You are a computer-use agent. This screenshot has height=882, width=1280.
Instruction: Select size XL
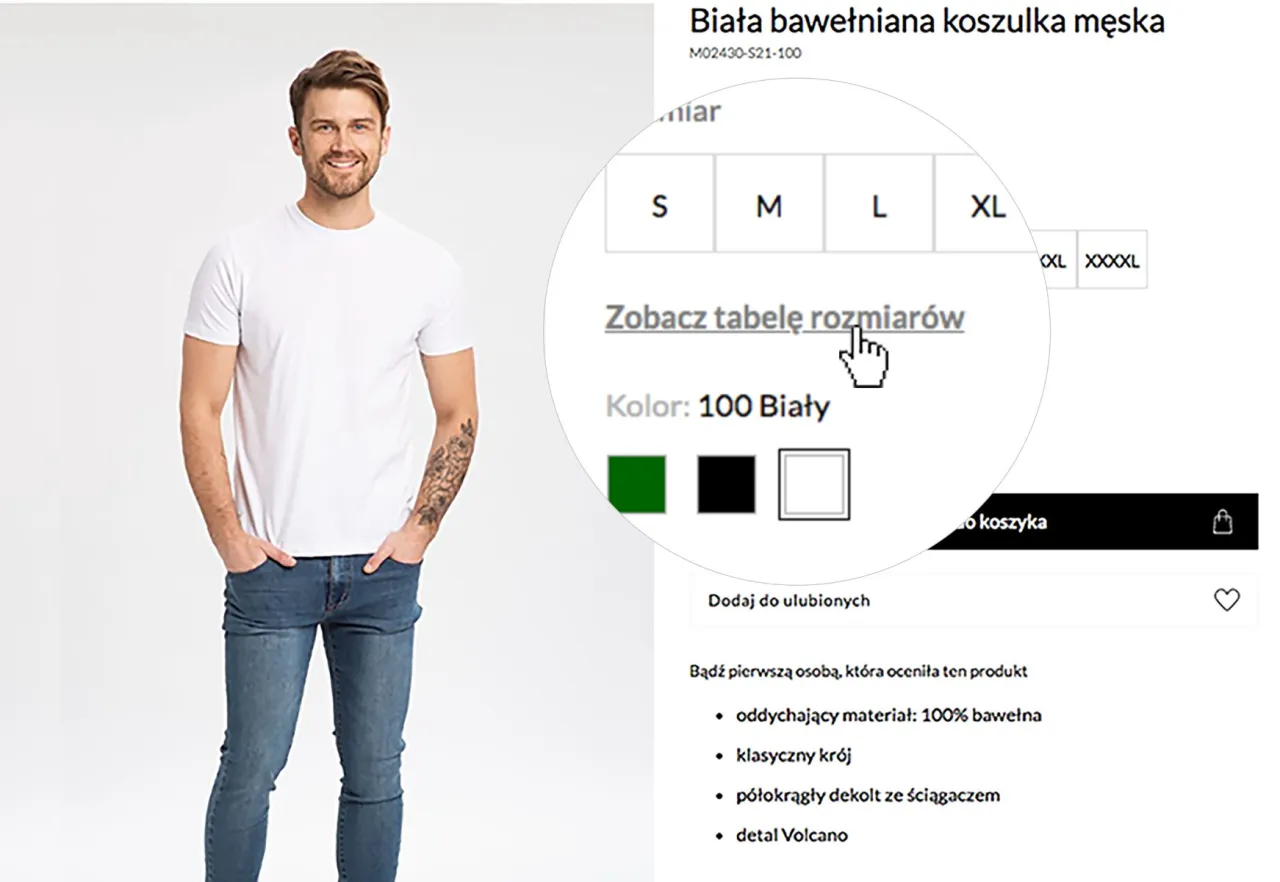[988, 205]
